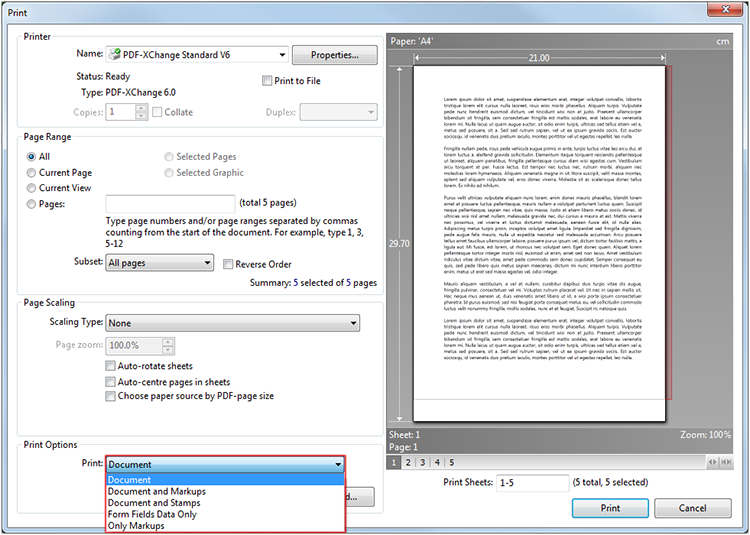This screenshot has width=750, height=535.
Task: Select Document and Markups option
Action: 225,491
